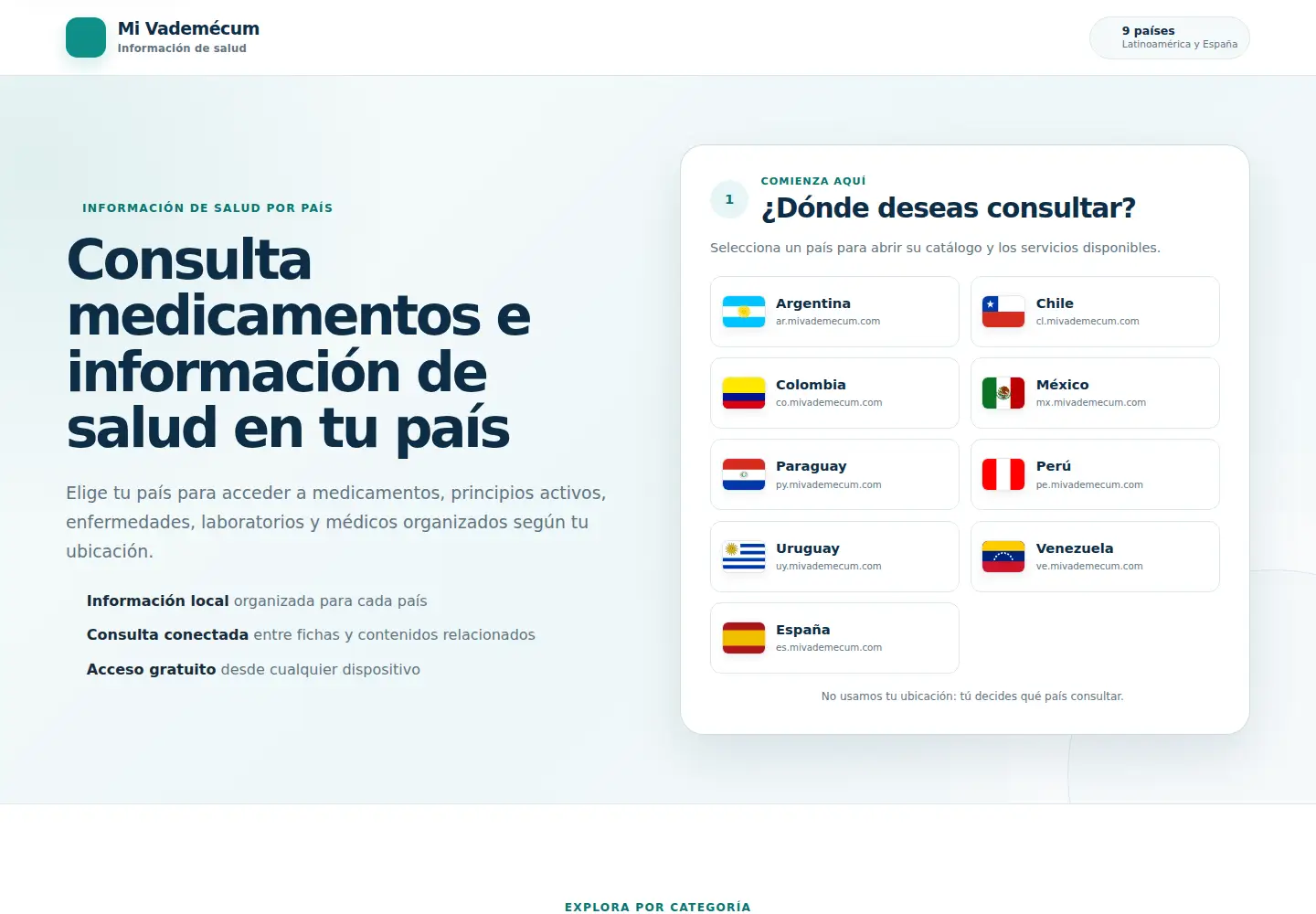Image resolution: width=1316 pixels, height=914 pixels.
Task: Click the Chile flag icon
Action: [x=1003, y=312]
